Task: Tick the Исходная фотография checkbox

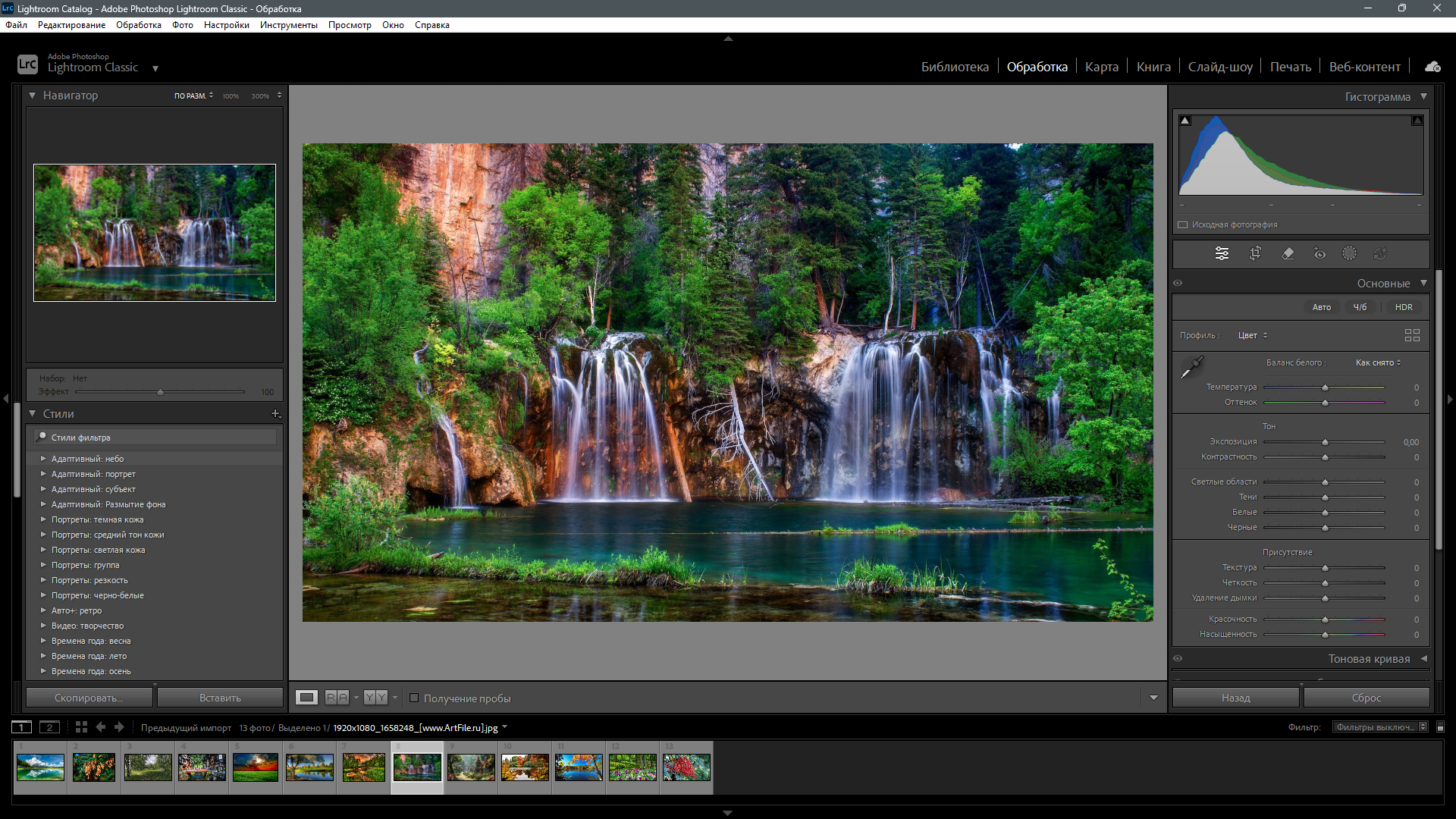Action: tap(1182, 224)
